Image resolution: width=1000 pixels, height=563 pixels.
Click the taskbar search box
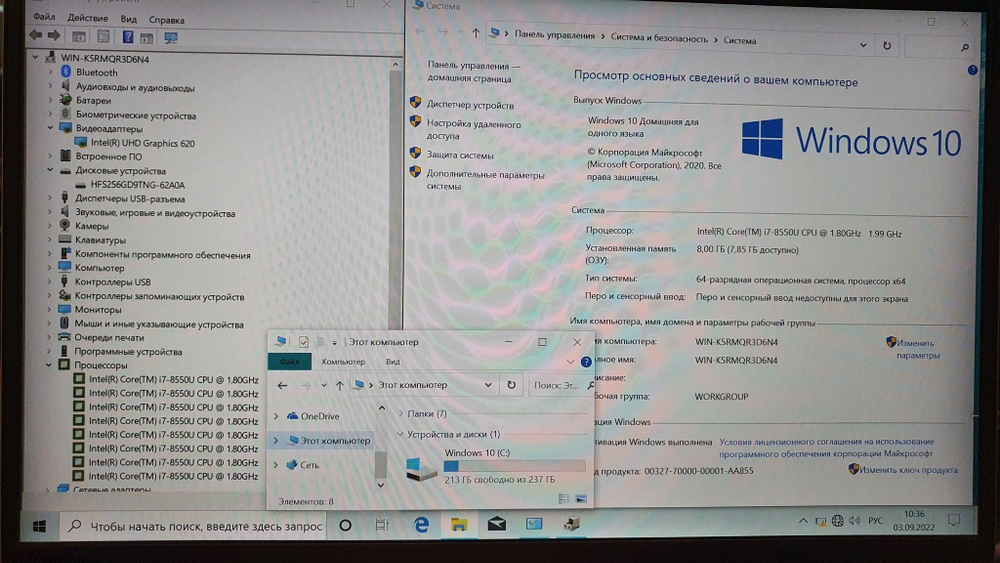(x=193, y=526)
